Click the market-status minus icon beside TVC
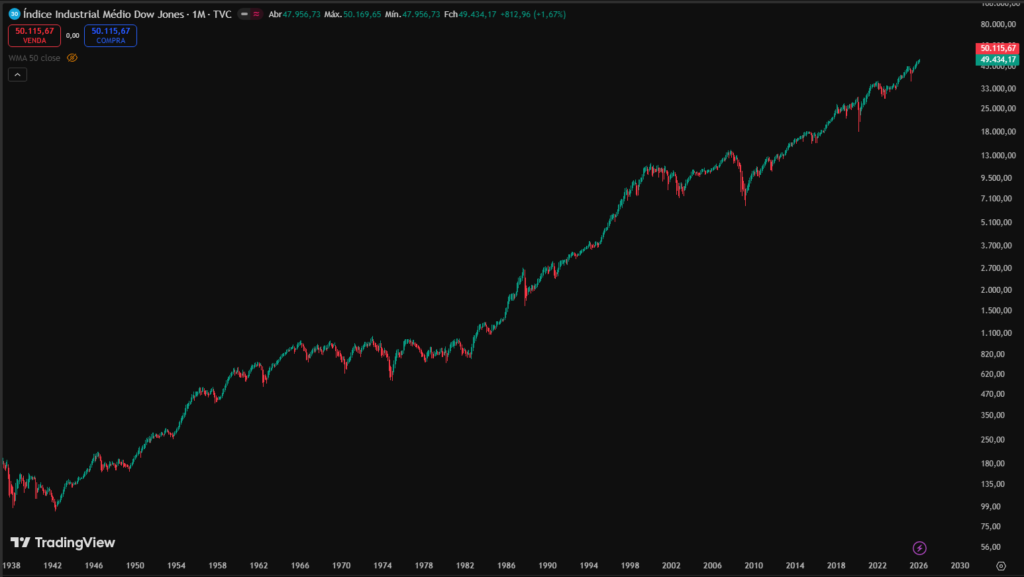 click(x=243, y=15)
